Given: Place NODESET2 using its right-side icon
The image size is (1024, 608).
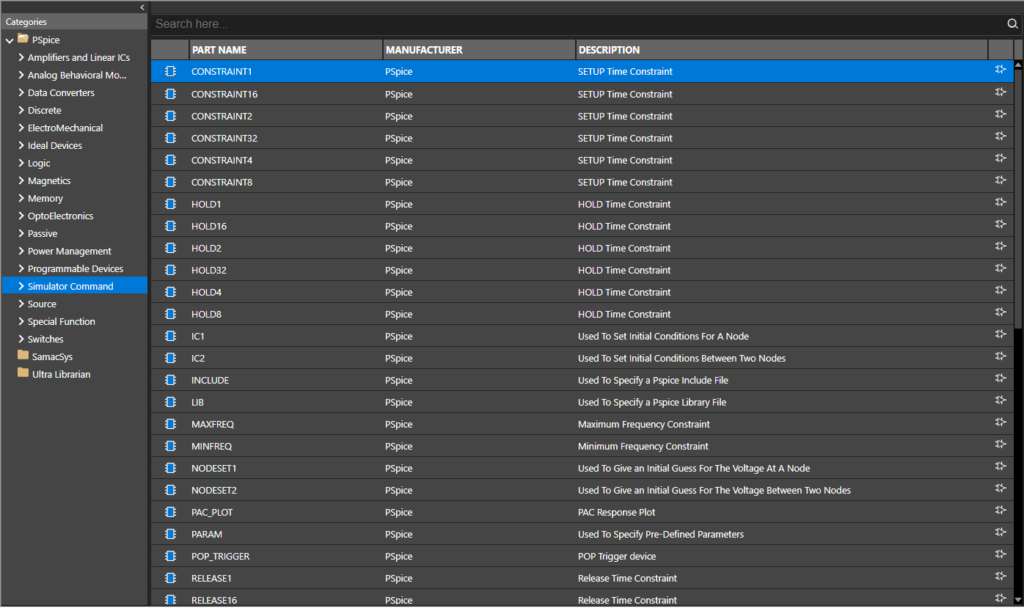Looking at the screenshot, I should [1000, 488].
